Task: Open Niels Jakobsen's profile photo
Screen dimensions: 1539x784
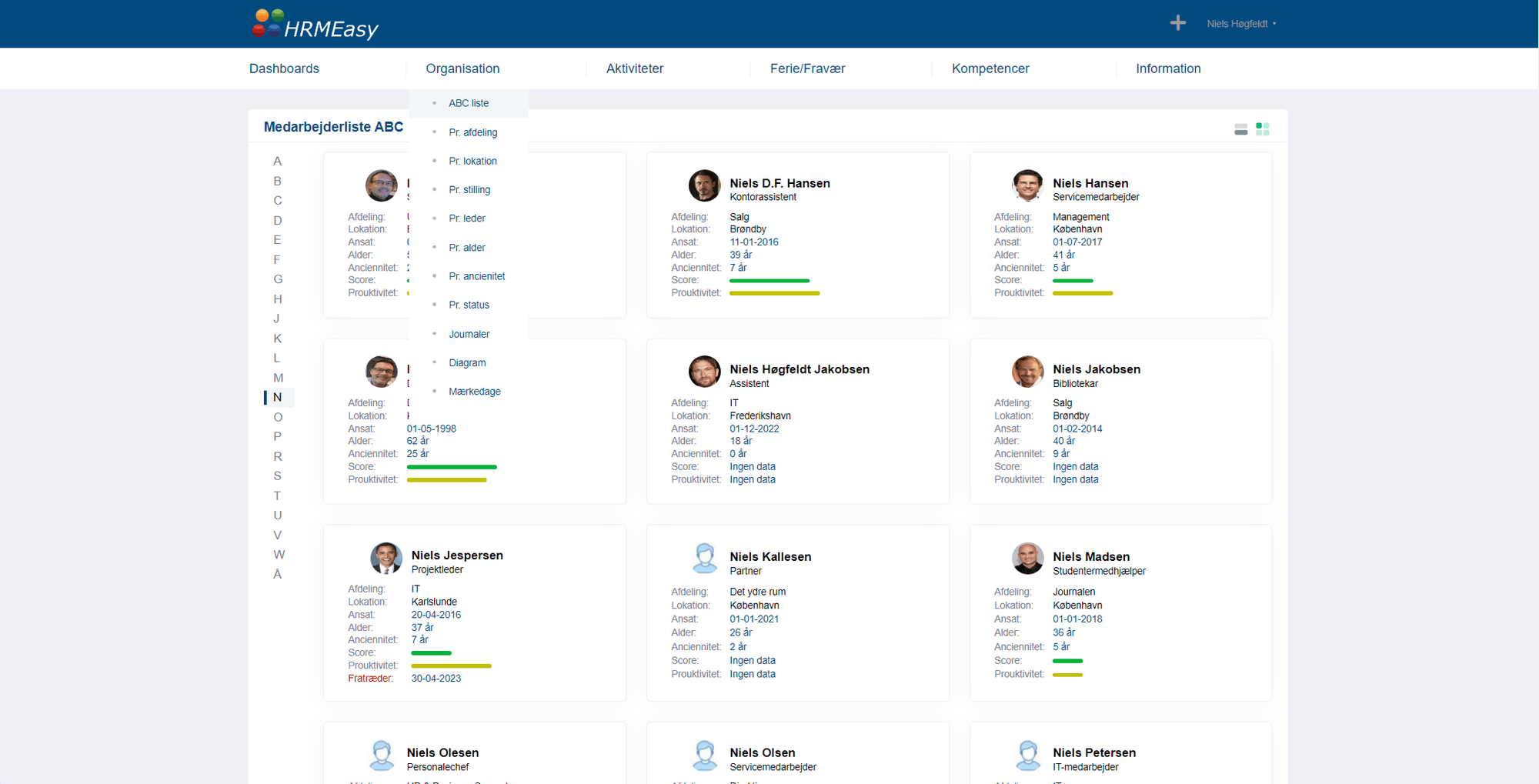Action: [x=1027, y=372]
